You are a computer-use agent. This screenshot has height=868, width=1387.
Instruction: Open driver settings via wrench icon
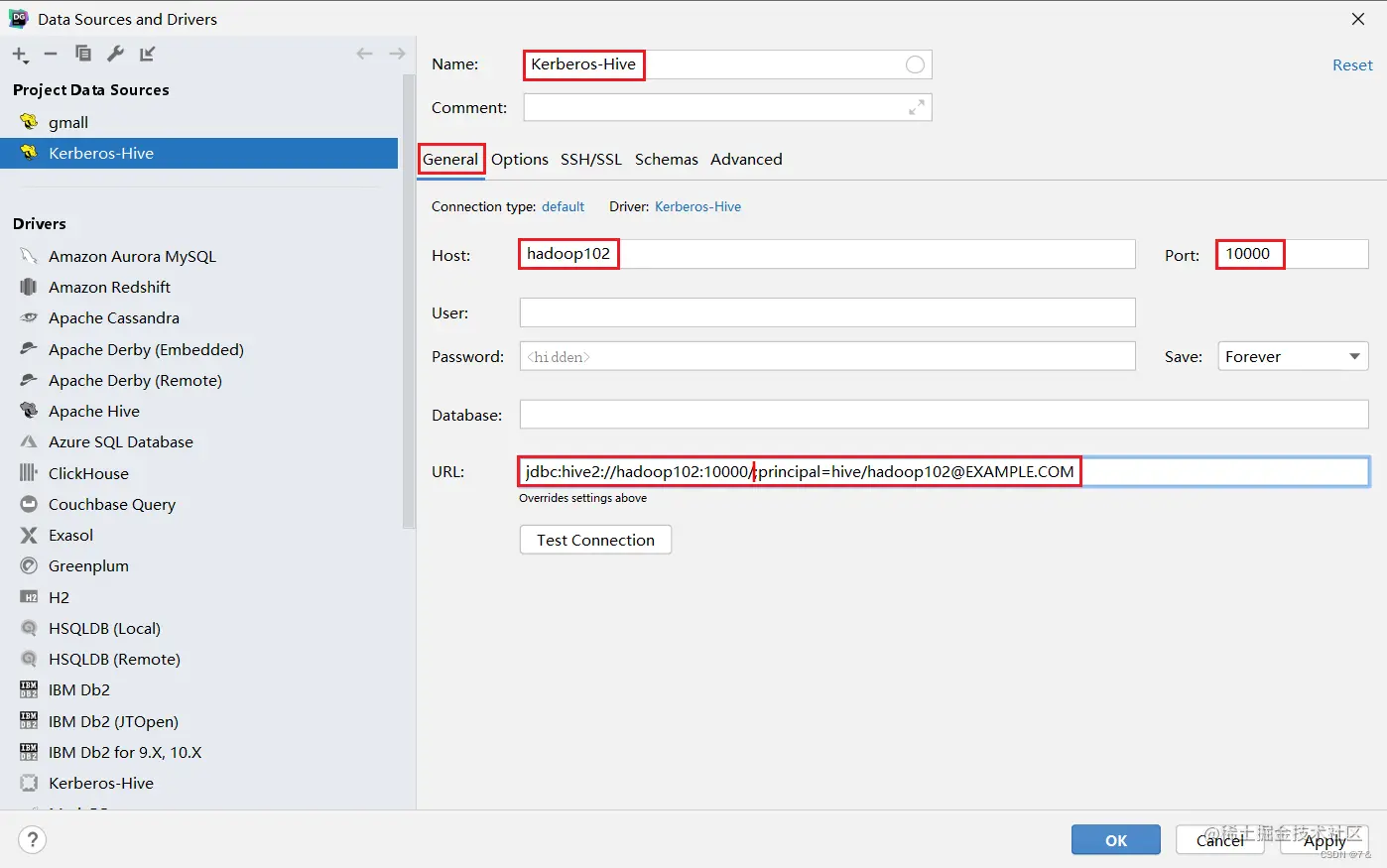(115, 54)
